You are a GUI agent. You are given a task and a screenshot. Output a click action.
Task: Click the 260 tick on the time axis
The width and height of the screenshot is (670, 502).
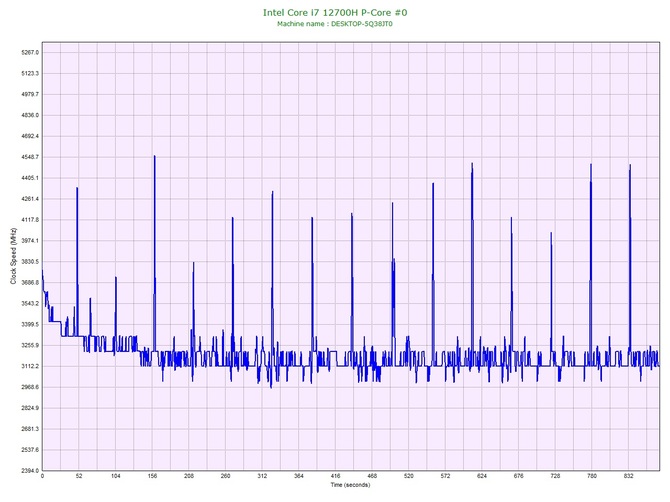(225, 476)
